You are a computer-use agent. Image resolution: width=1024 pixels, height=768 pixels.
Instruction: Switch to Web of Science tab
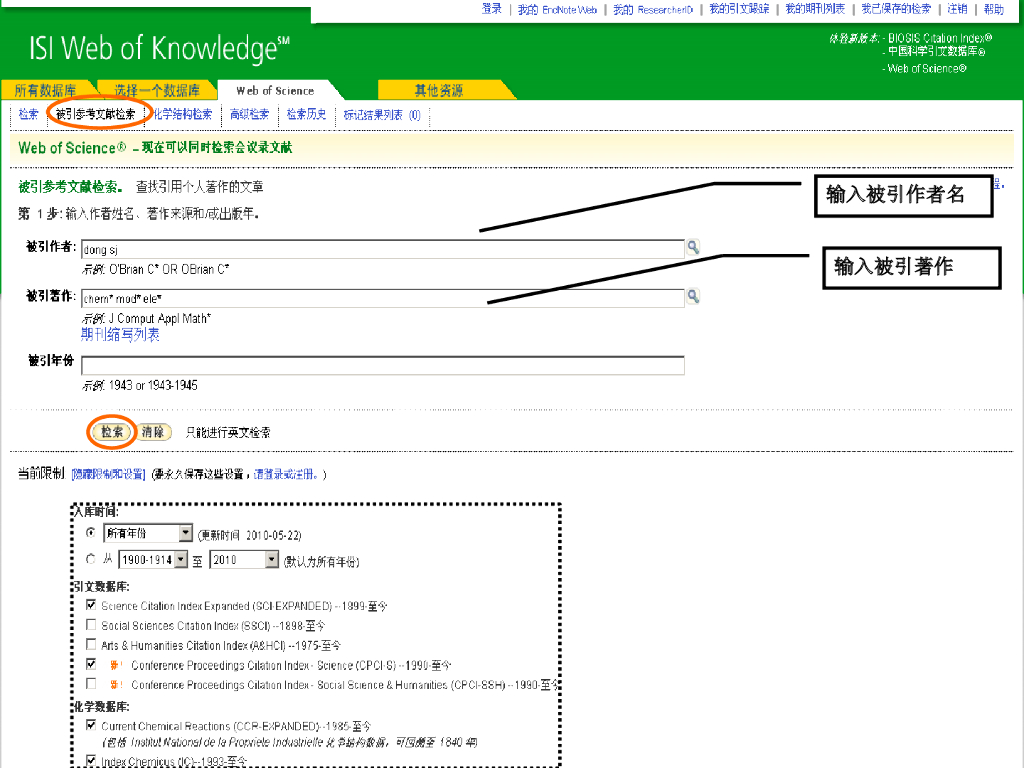tap(275, 90)
